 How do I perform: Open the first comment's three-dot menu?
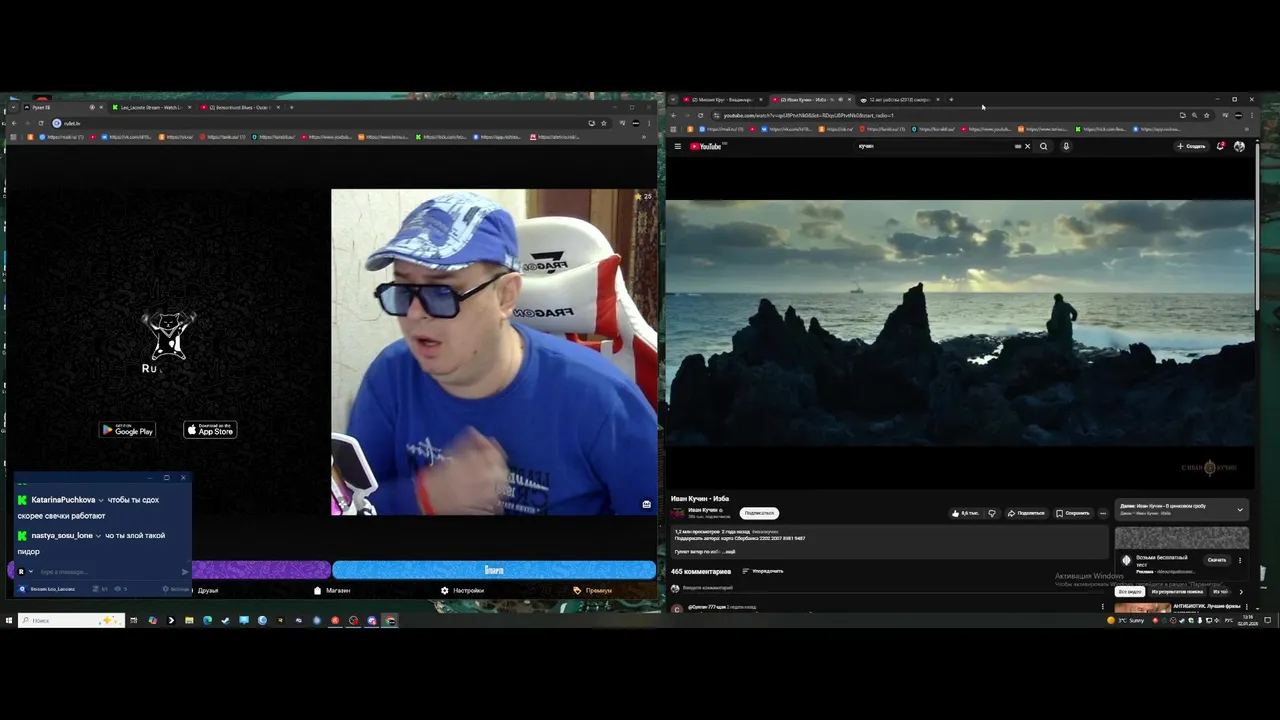(x=1103, y=606)
